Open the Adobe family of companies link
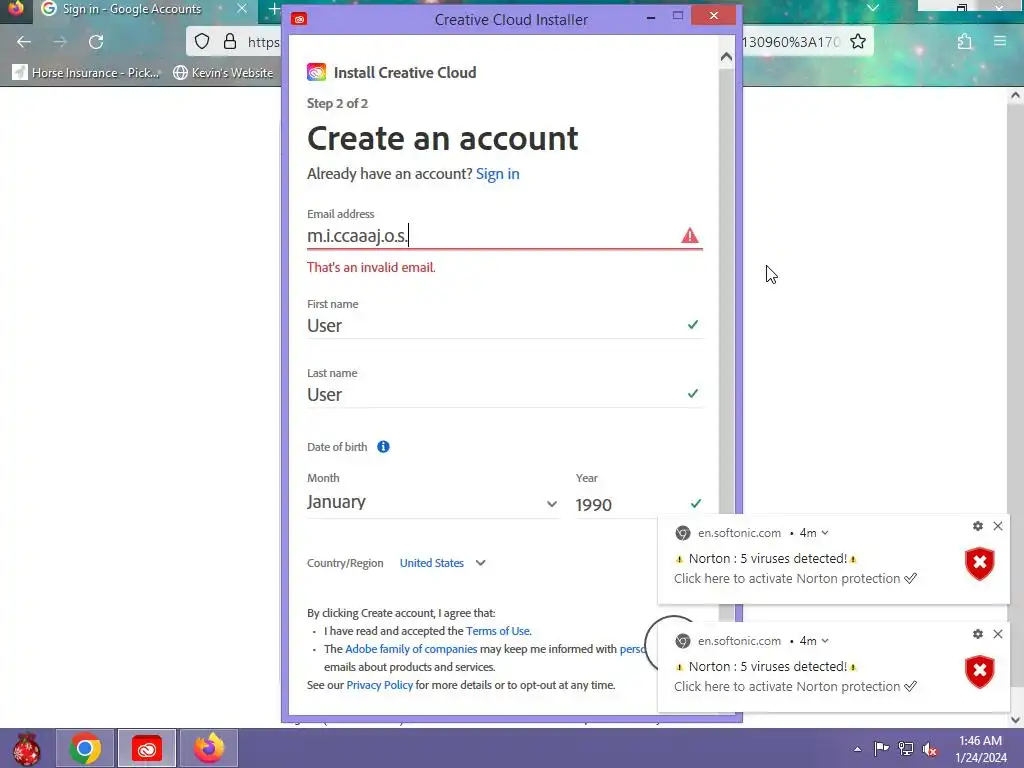 point(411,649)
